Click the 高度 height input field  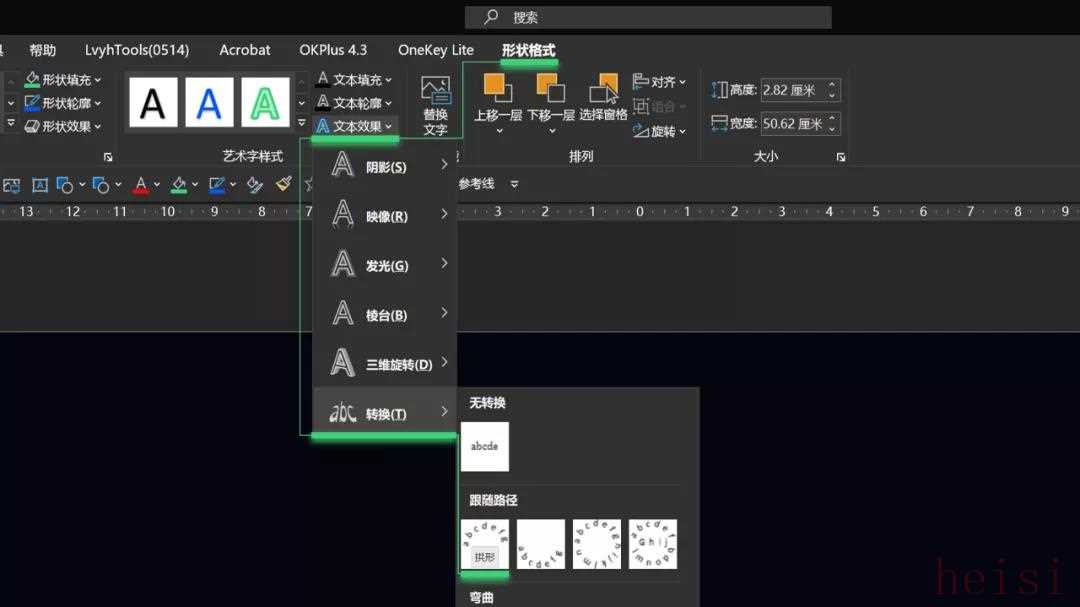(792, 90)
